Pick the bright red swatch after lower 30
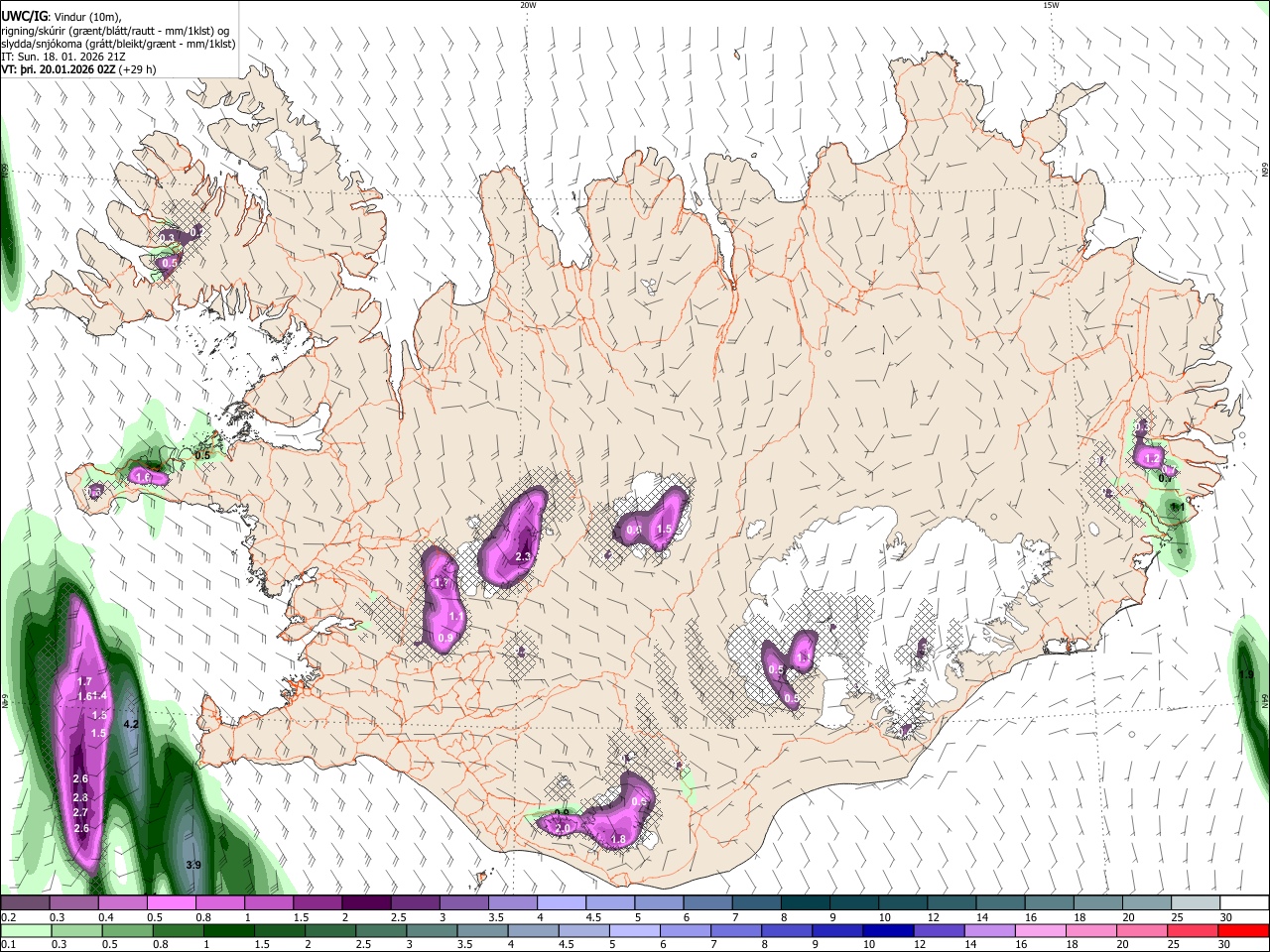1270x952 pixels. (x=1244, y=930)
